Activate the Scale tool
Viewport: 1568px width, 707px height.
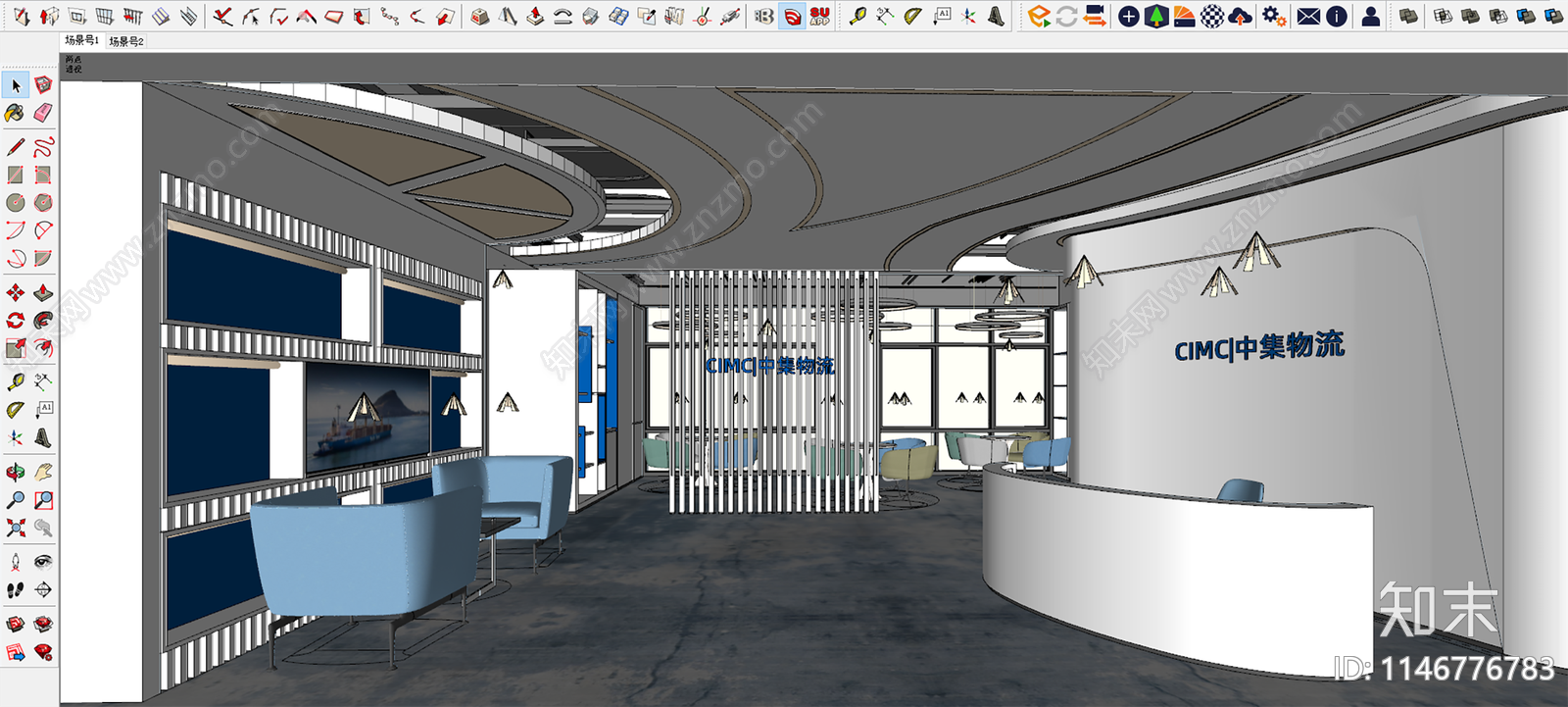pos(16,348)
